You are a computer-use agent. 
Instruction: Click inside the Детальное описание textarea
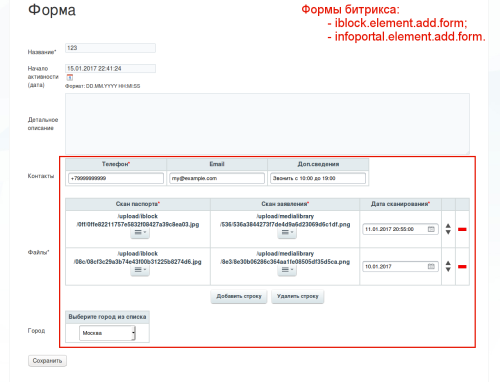tap(267, 124)
